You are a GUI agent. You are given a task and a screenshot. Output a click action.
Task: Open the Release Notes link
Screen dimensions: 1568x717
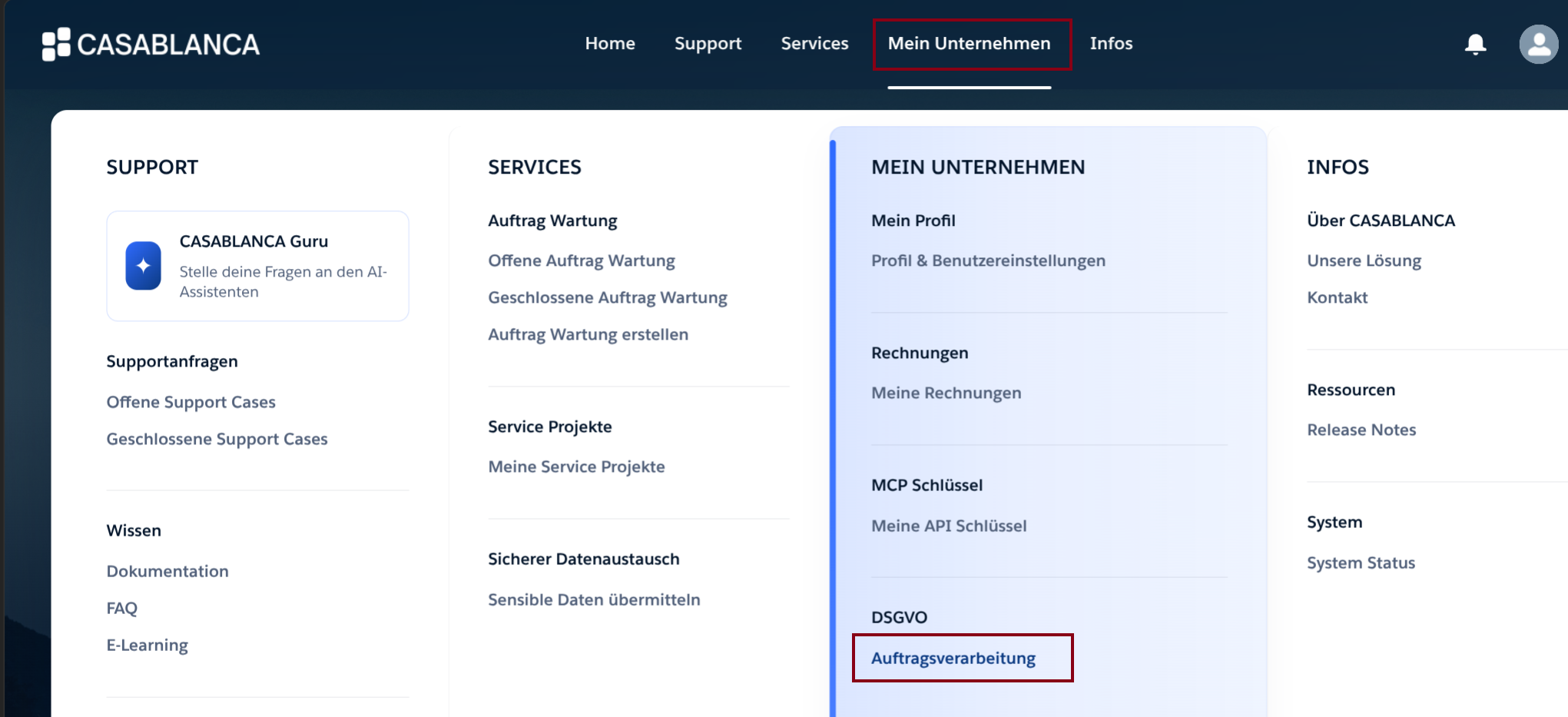click(x=1361, y=430)
